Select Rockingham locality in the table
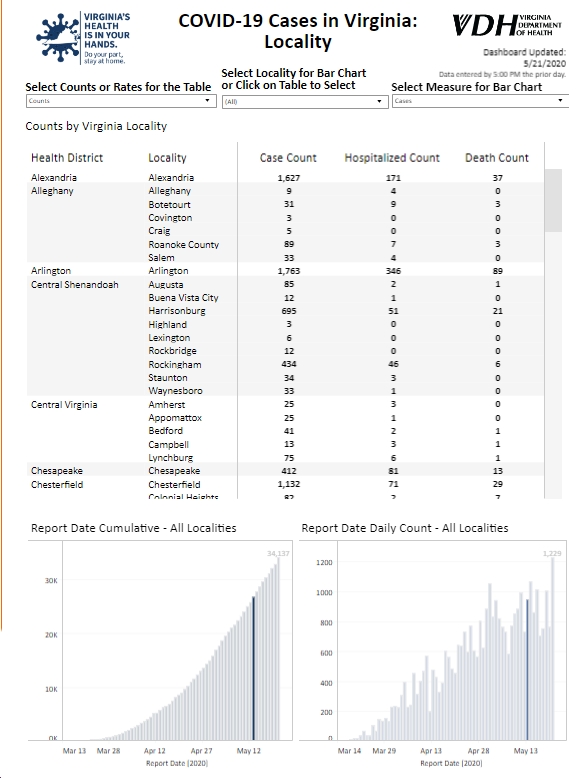The image size is (577, 778). point(175,365)
